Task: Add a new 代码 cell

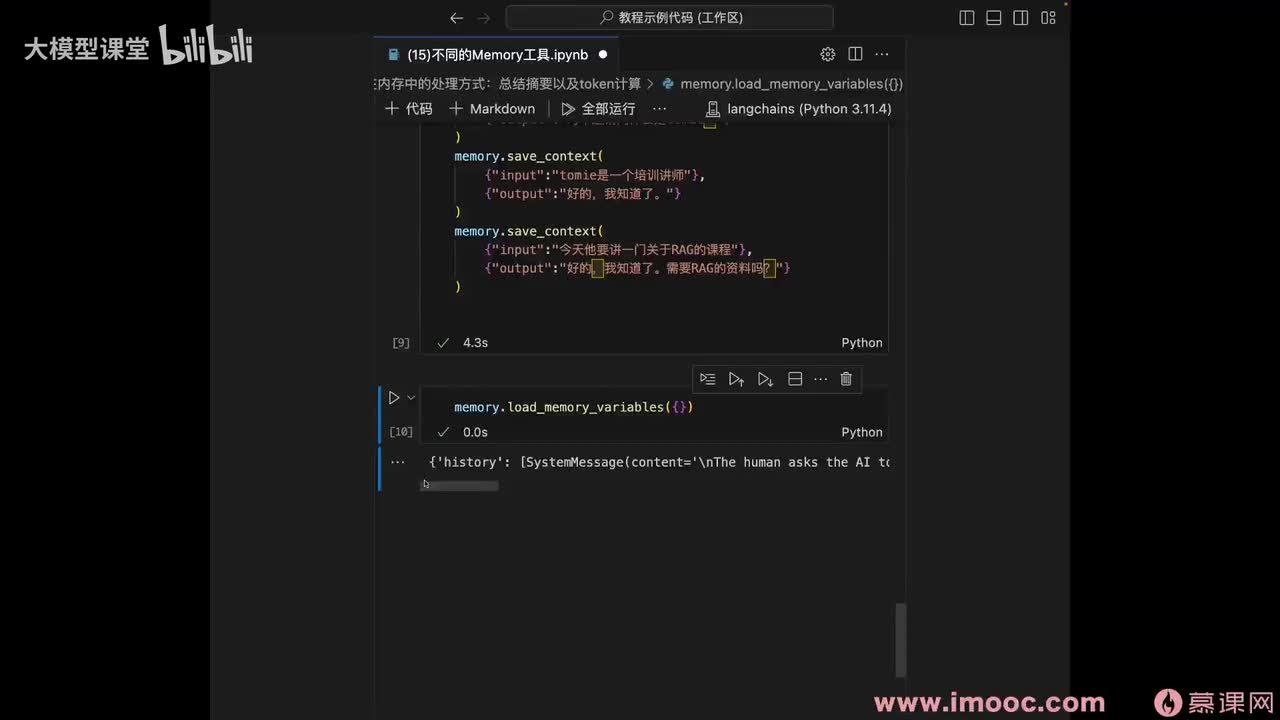Action: click(409, 108)
